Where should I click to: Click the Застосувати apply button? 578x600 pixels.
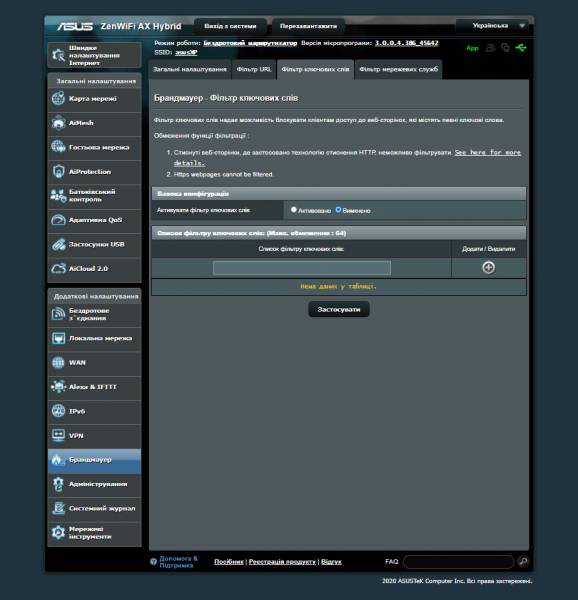coord(339,309)
